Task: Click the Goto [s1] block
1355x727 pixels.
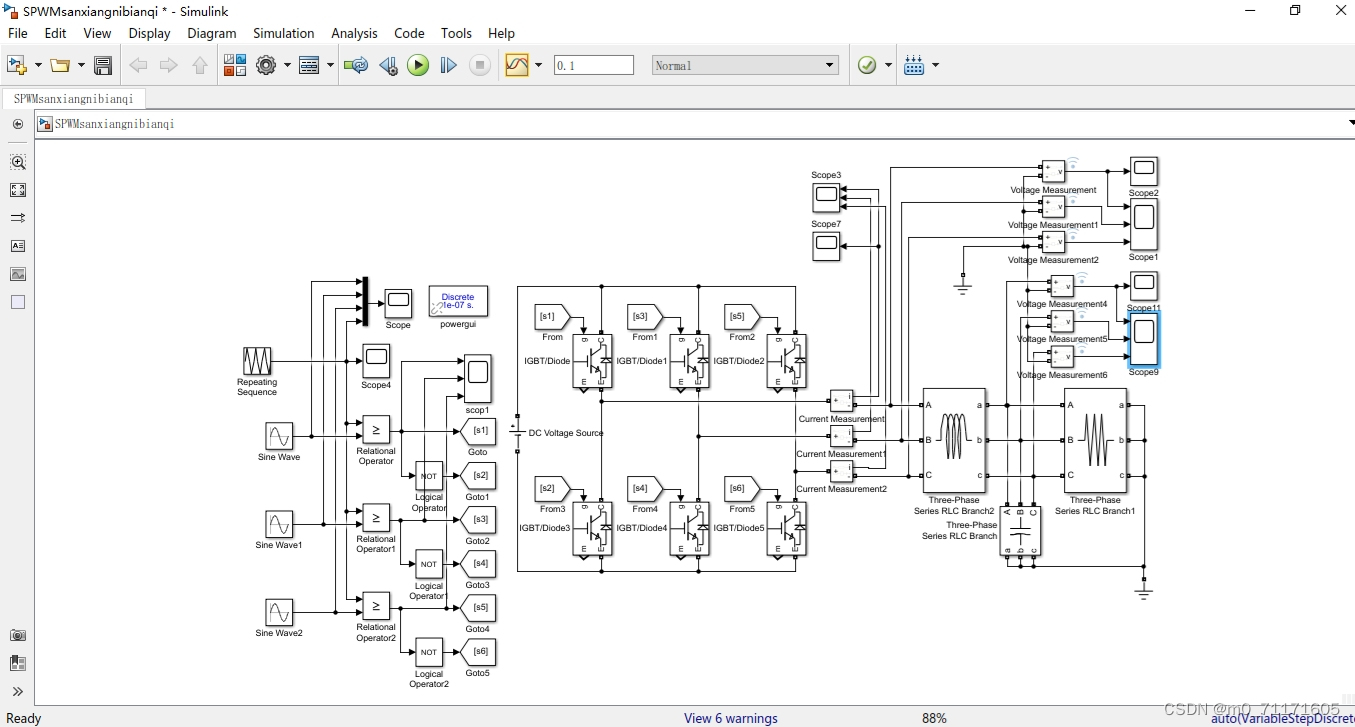Action: click(478, 431)
